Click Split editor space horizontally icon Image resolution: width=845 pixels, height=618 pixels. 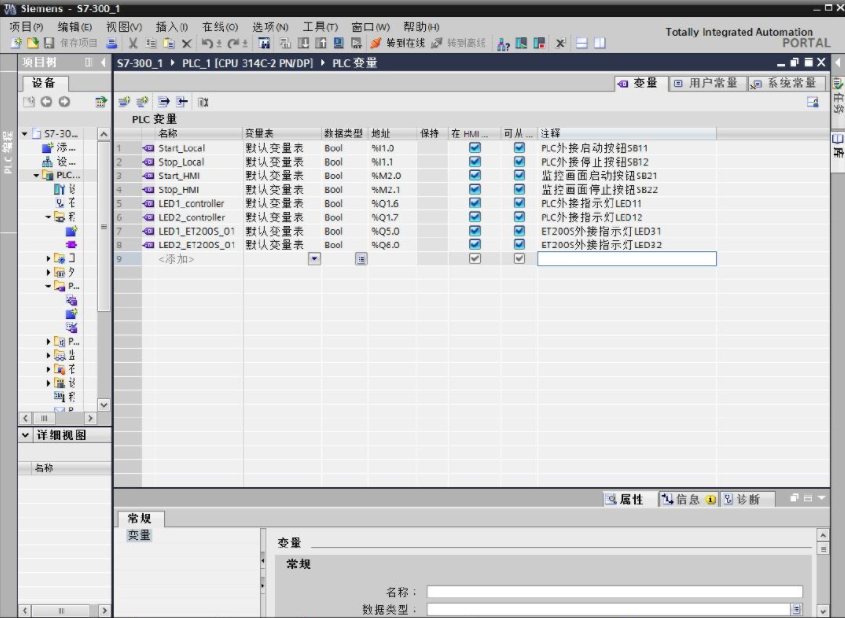(x=581, y=43)
